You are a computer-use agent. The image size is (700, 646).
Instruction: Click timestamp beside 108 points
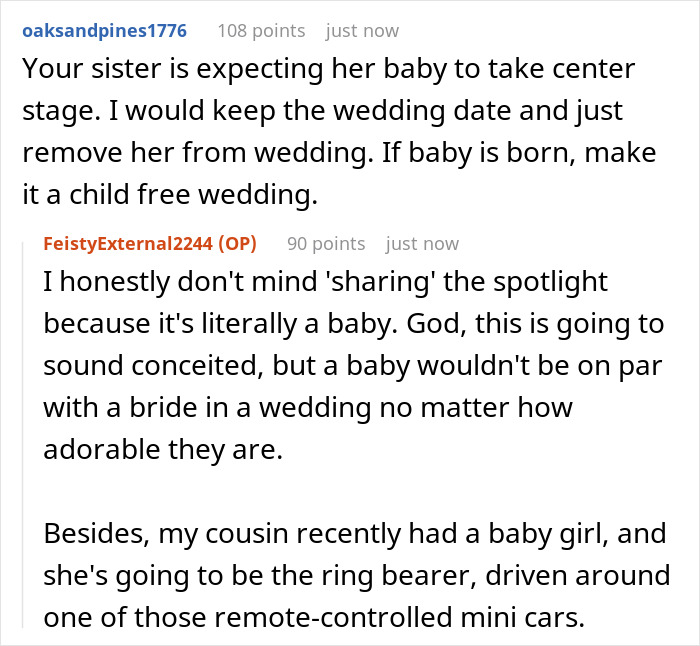tap(362, 30)
